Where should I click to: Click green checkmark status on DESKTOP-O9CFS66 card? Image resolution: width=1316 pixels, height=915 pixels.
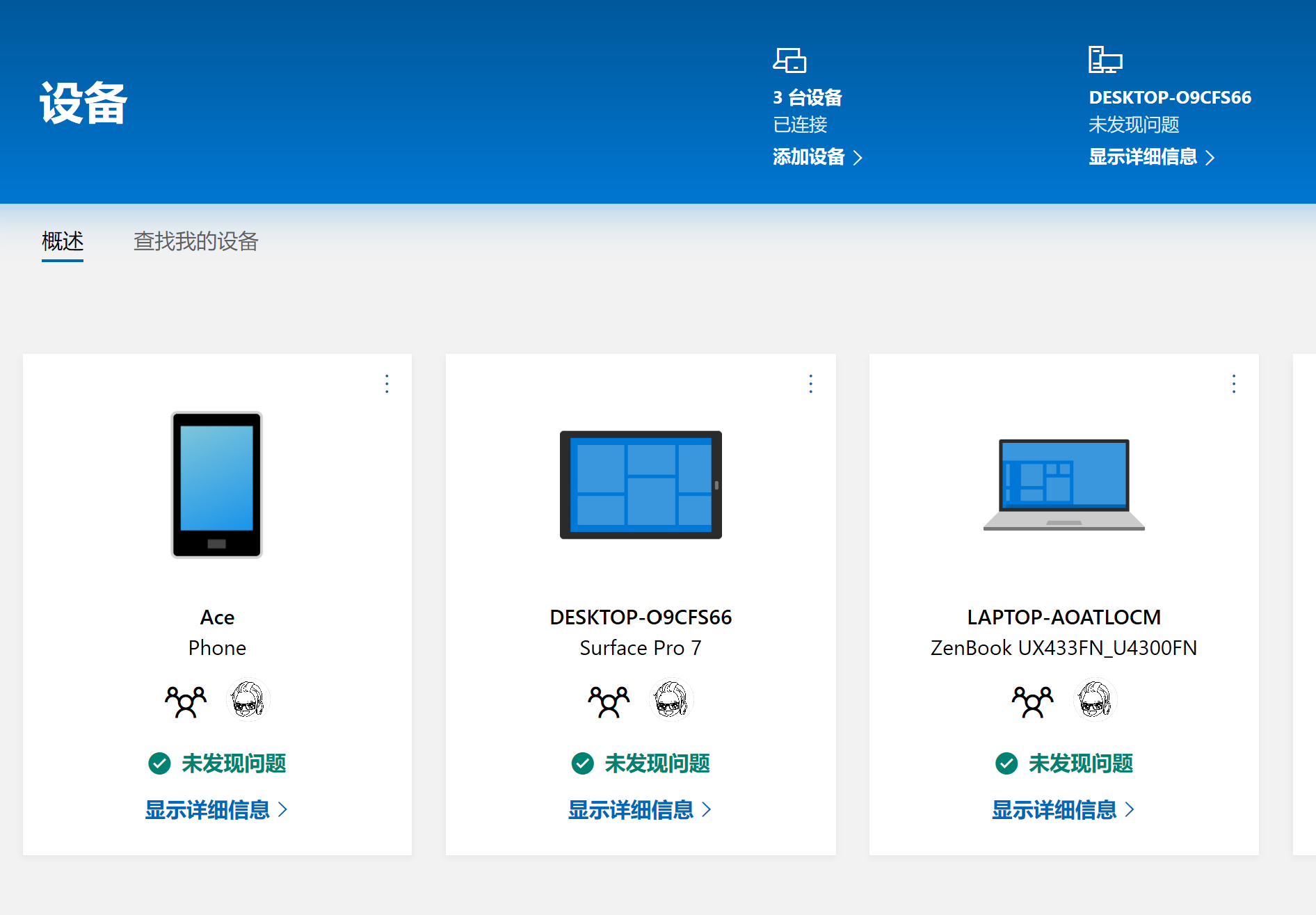click(582, 763)
